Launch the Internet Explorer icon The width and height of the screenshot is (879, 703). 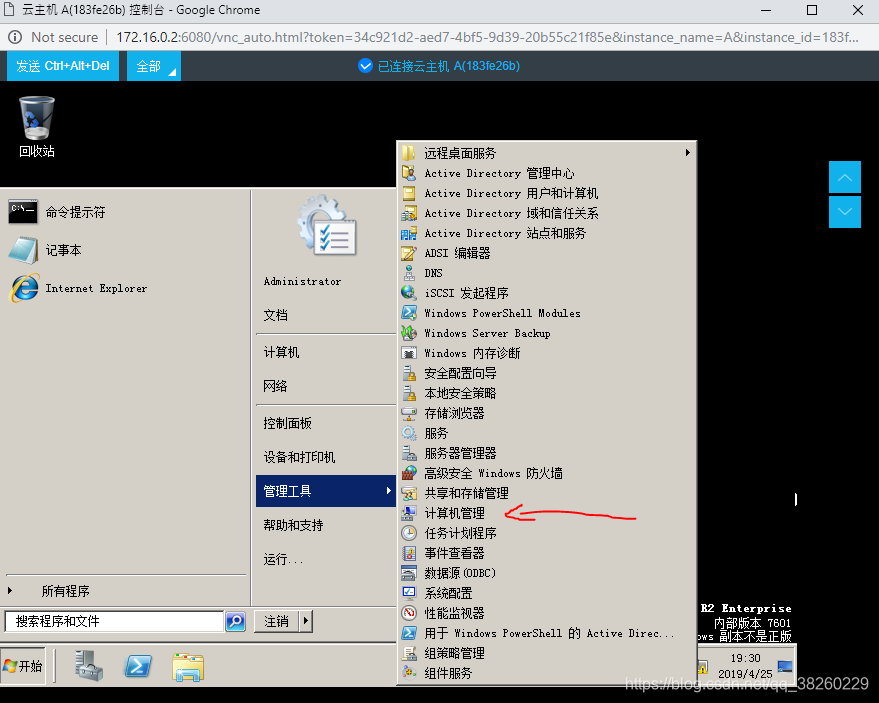pos(24,288)
